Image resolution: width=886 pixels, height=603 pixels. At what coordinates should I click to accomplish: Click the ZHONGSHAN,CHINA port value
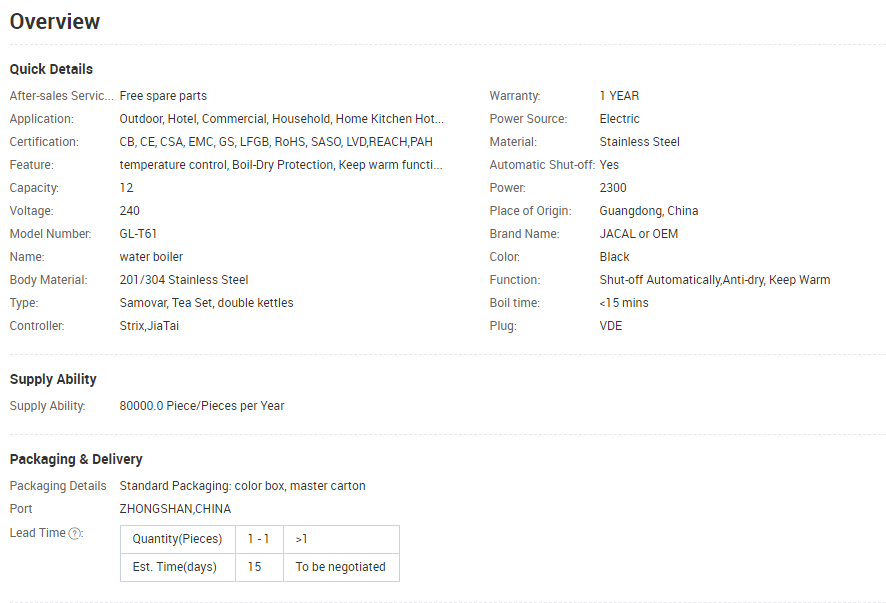[x=175, y=509]
